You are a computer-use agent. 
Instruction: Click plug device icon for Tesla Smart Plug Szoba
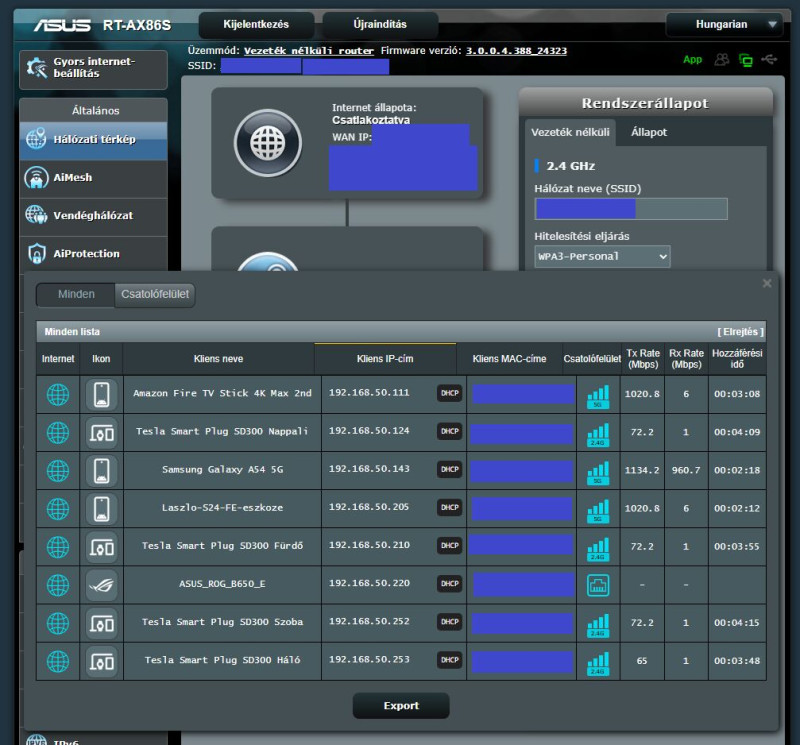tap(102, 624)
